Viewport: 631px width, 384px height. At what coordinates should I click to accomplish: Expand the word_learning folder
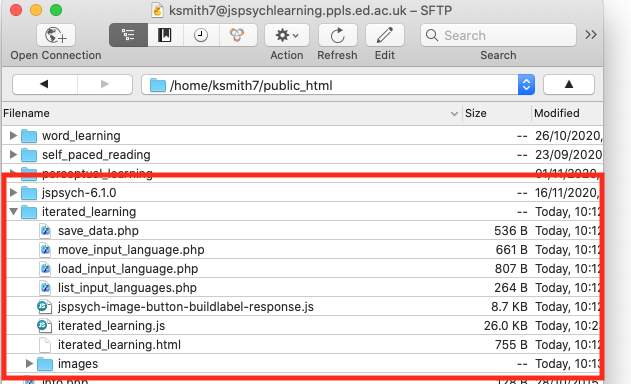click(x=13, y=136)
